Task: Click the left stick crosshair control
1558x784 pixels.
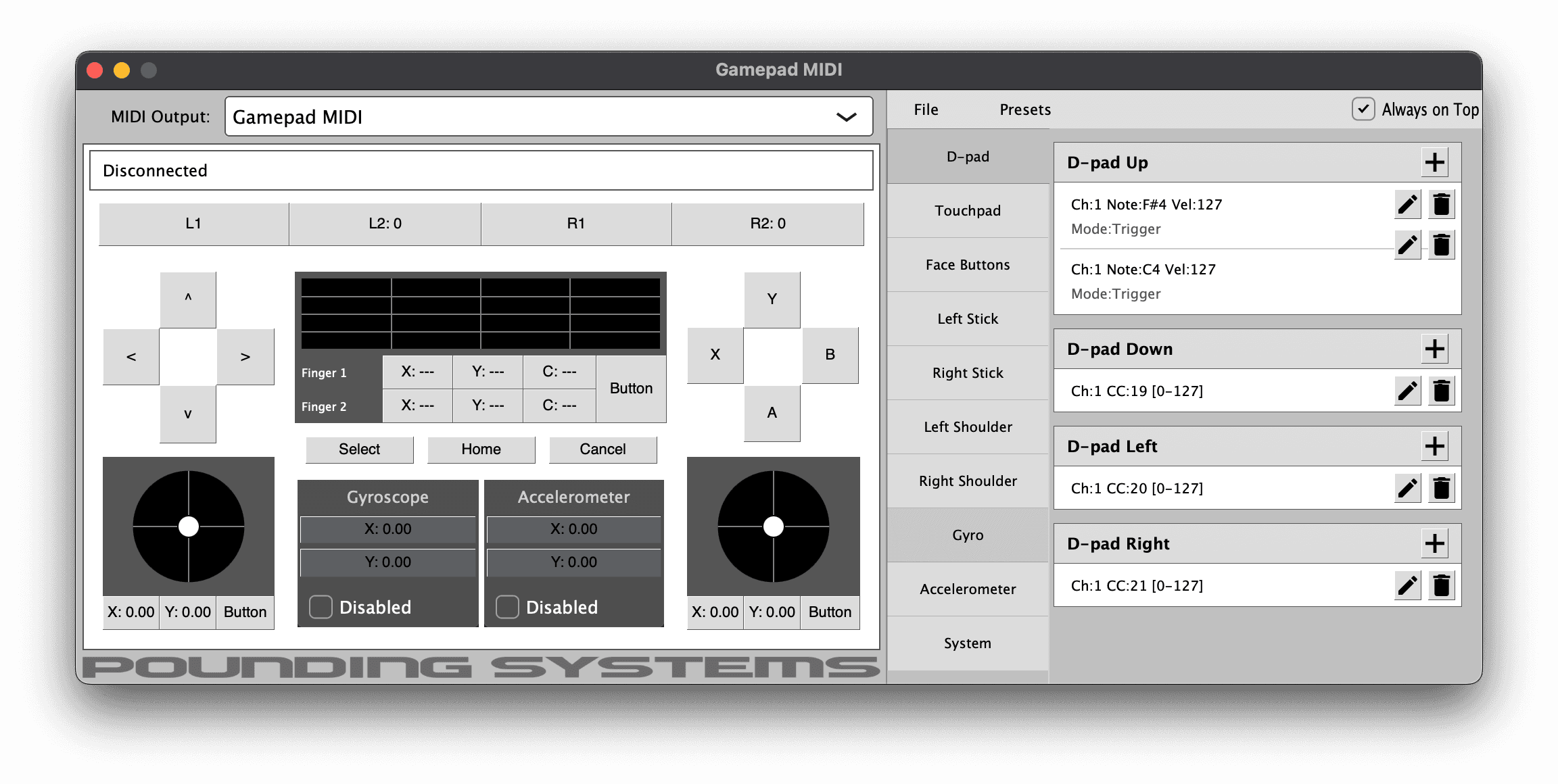Action: click(x=188, y=527)
